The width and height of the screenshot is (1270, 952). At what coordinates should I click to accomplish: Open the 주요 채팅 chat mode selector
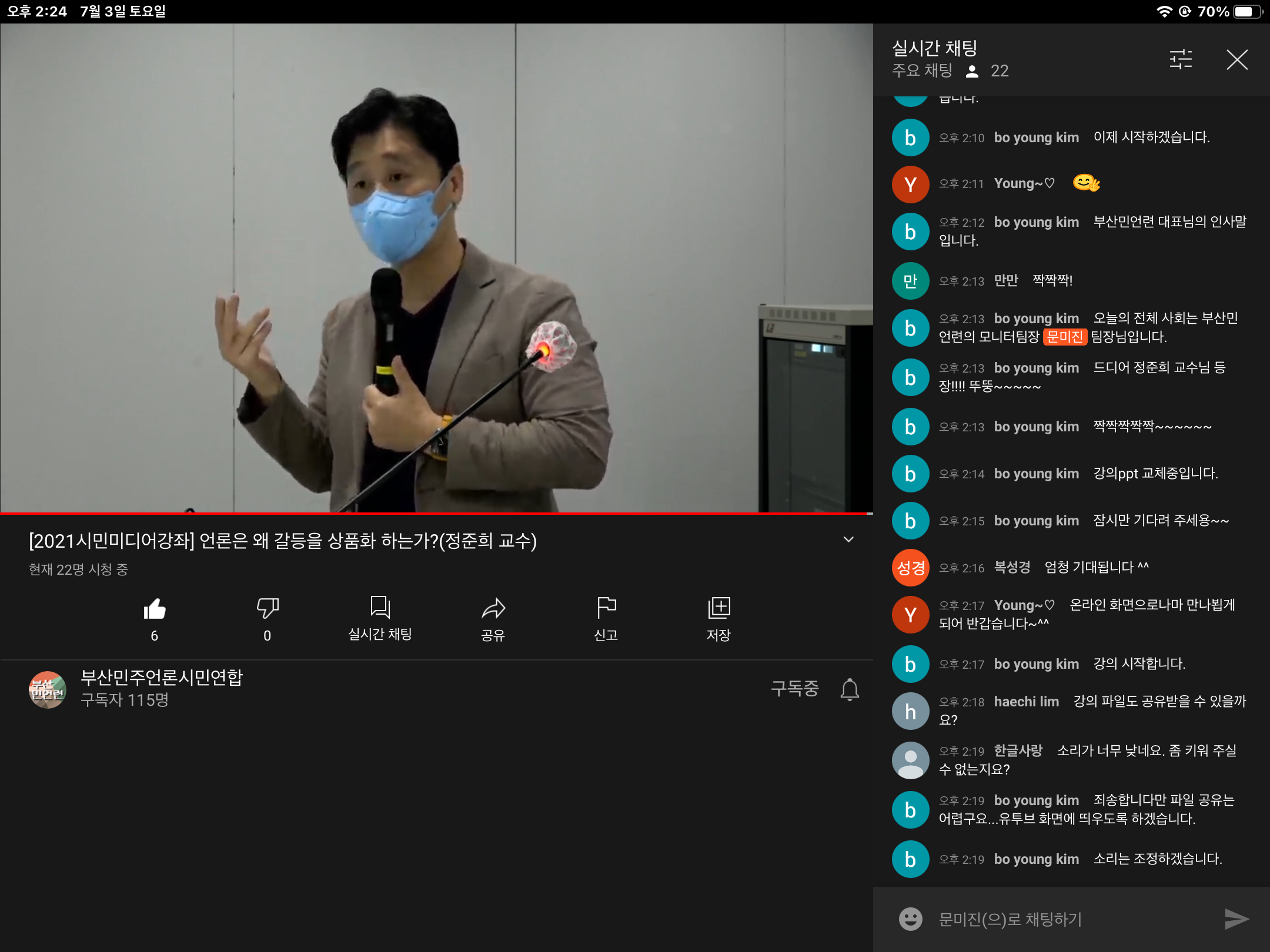[x=922, y=71]
